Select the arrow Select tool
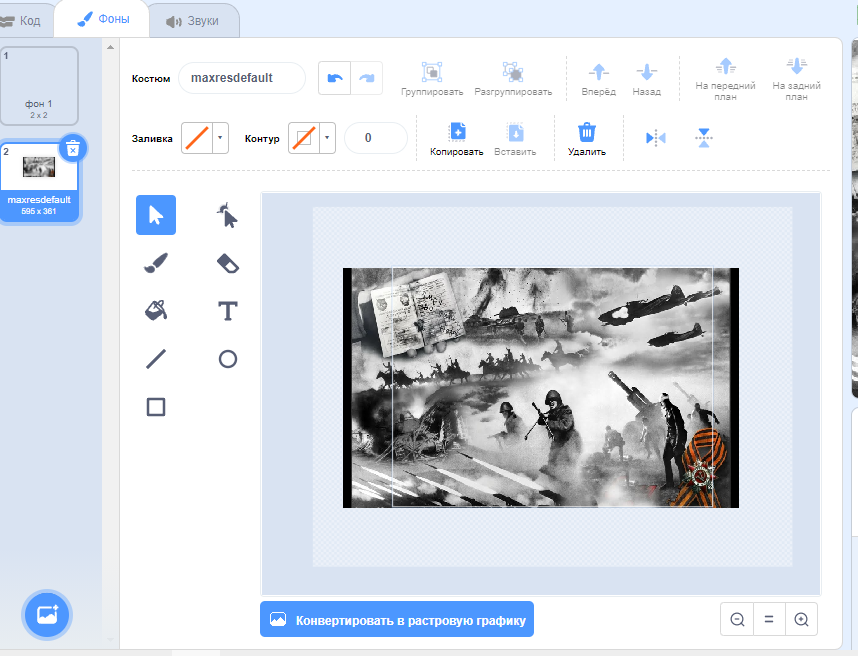The width and height of the screenshot is (858, 656). point(156,215)
